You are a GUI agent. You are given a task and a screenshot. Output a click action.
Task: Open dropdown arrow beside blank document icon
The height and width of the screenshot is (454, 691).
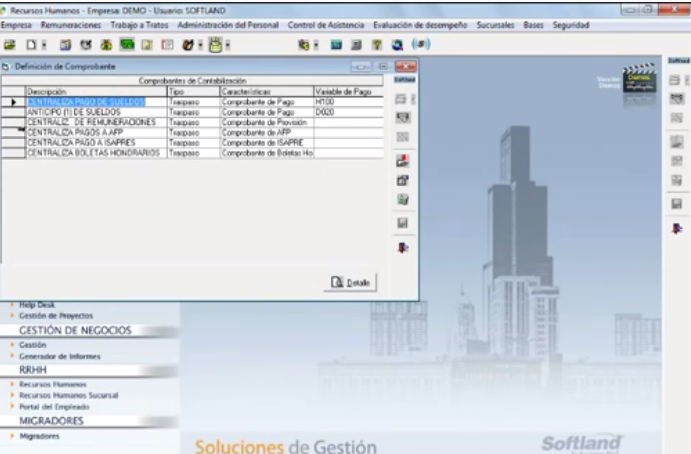(x=44, y=44)
